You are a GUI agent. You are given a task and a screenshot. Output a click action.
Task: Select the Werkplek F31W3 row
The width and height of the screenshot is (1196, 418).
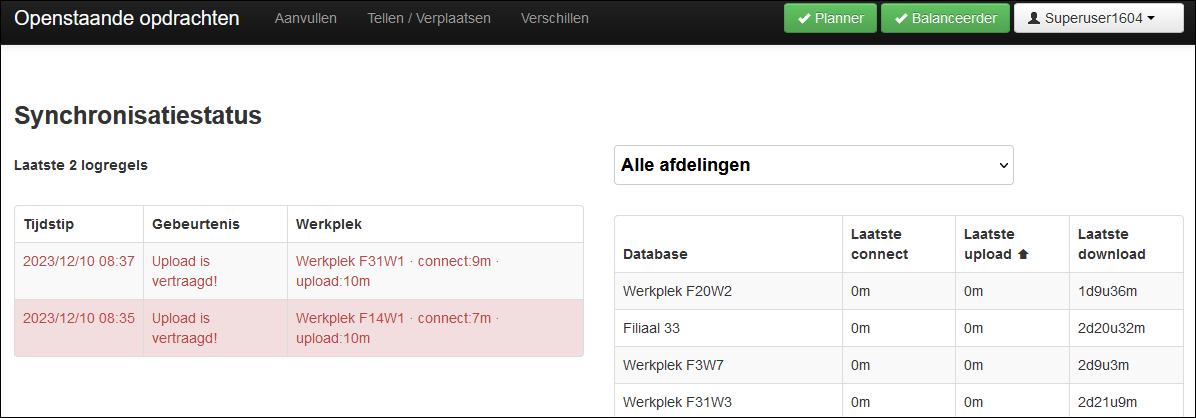pyautogui.click(x=899, y=401)
